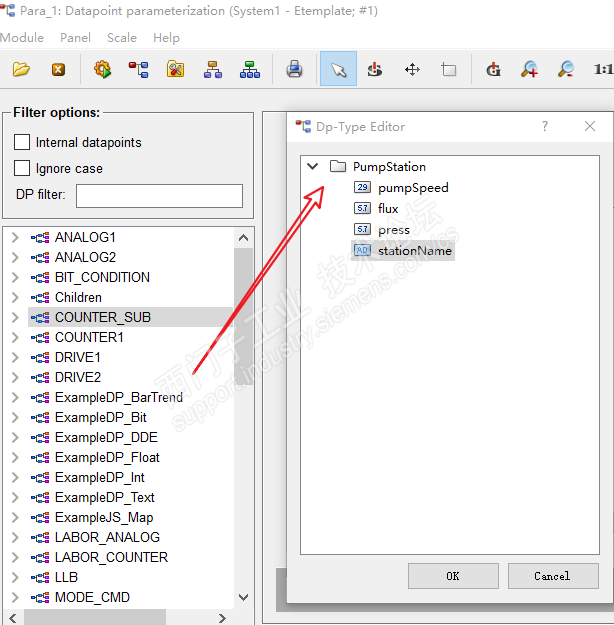614x625 pixels.
Task: Click the scroll up arrow of datapoint list
Action: [x=243, y=238]
